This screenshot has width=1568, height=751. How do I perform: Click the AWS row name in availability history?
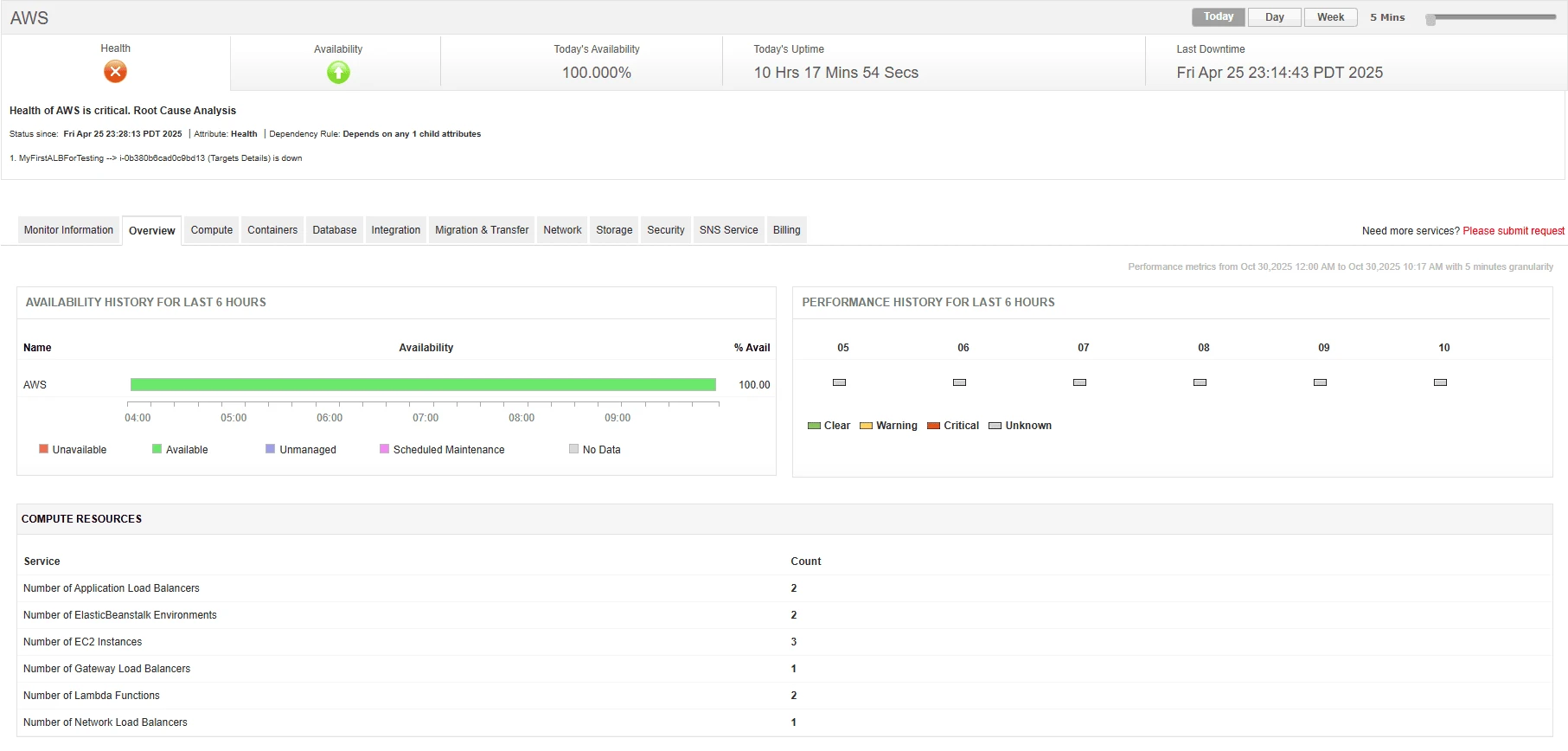point(35,385)
